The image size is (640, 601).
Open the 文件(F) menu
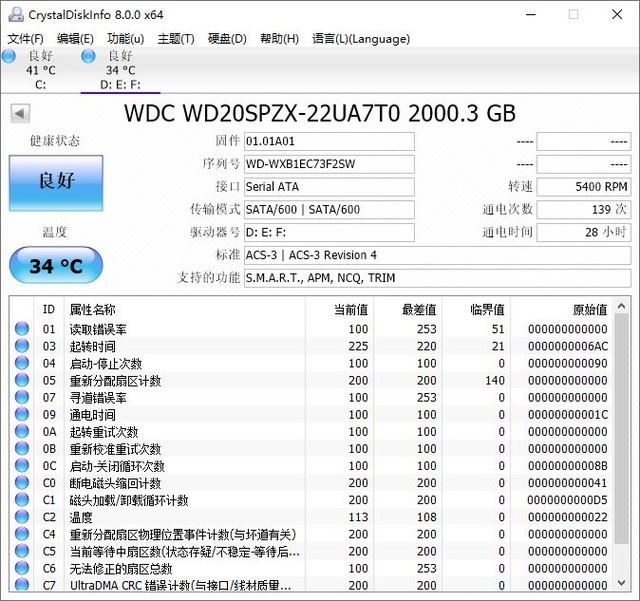click(26, 39)
